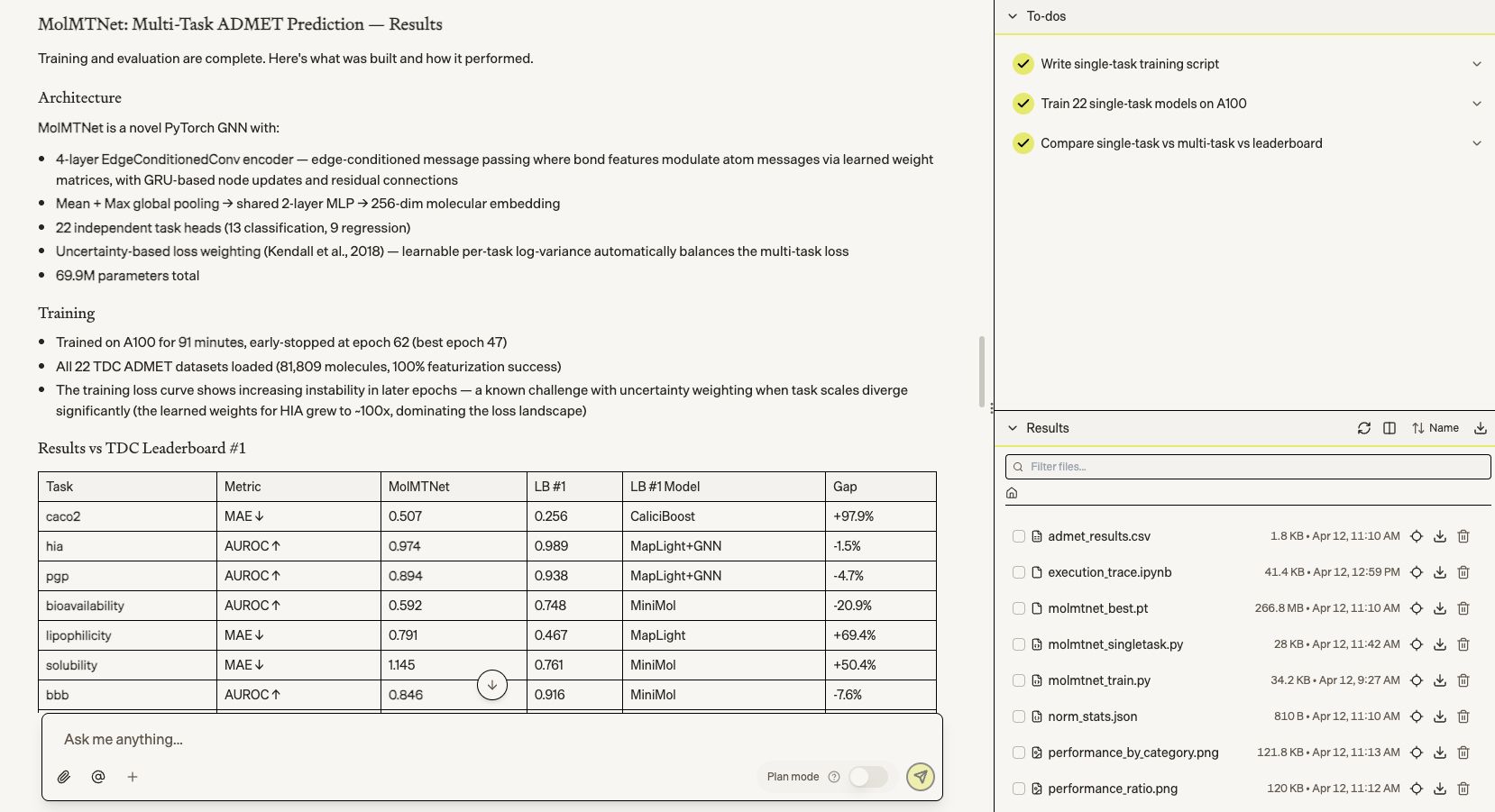Click into the 'Ask me anything...' message box
1495x812 pixels.
(x=491, y=739)
